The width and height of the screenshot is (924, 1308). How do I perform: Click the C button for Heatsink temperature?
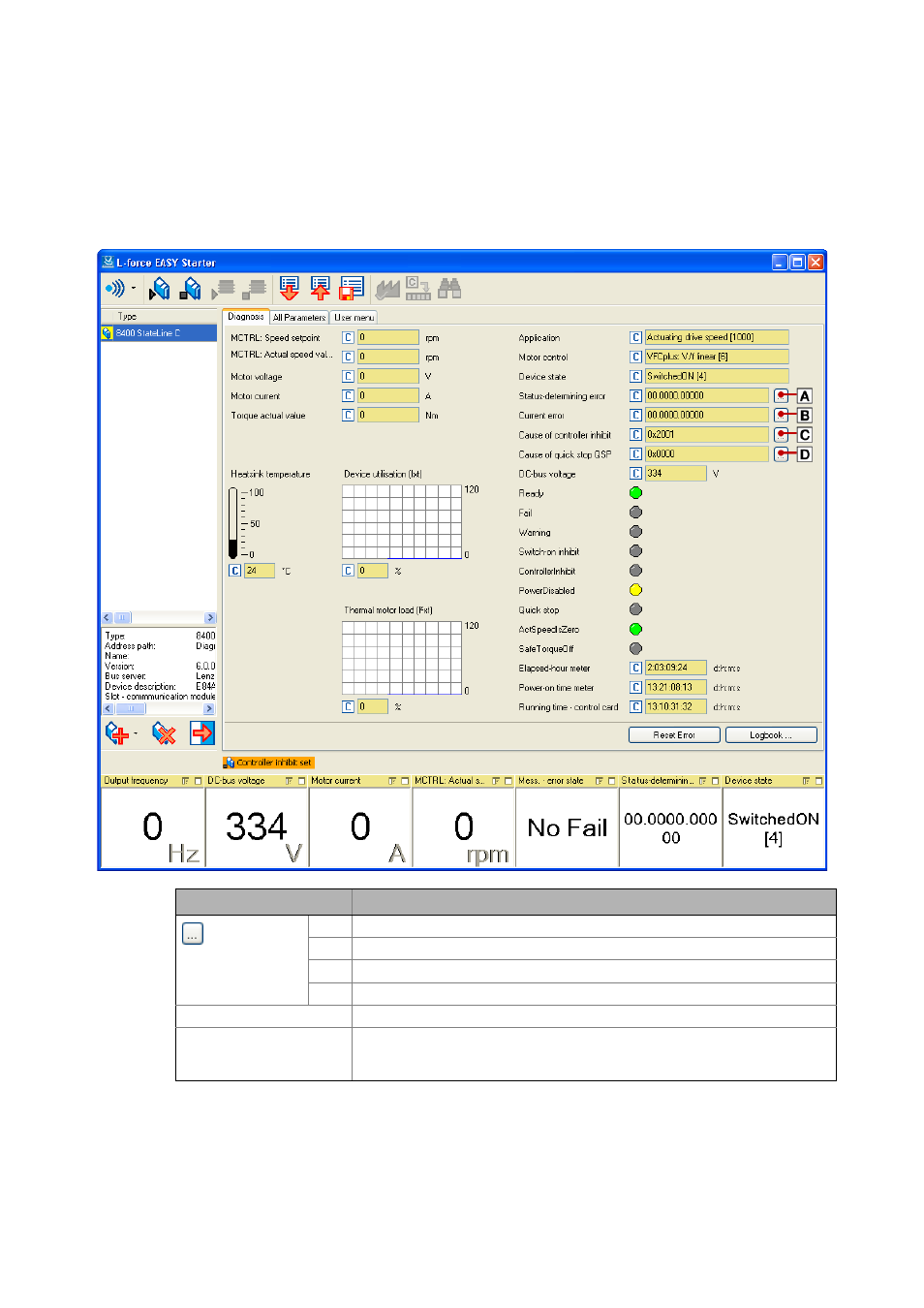point(234,571)
